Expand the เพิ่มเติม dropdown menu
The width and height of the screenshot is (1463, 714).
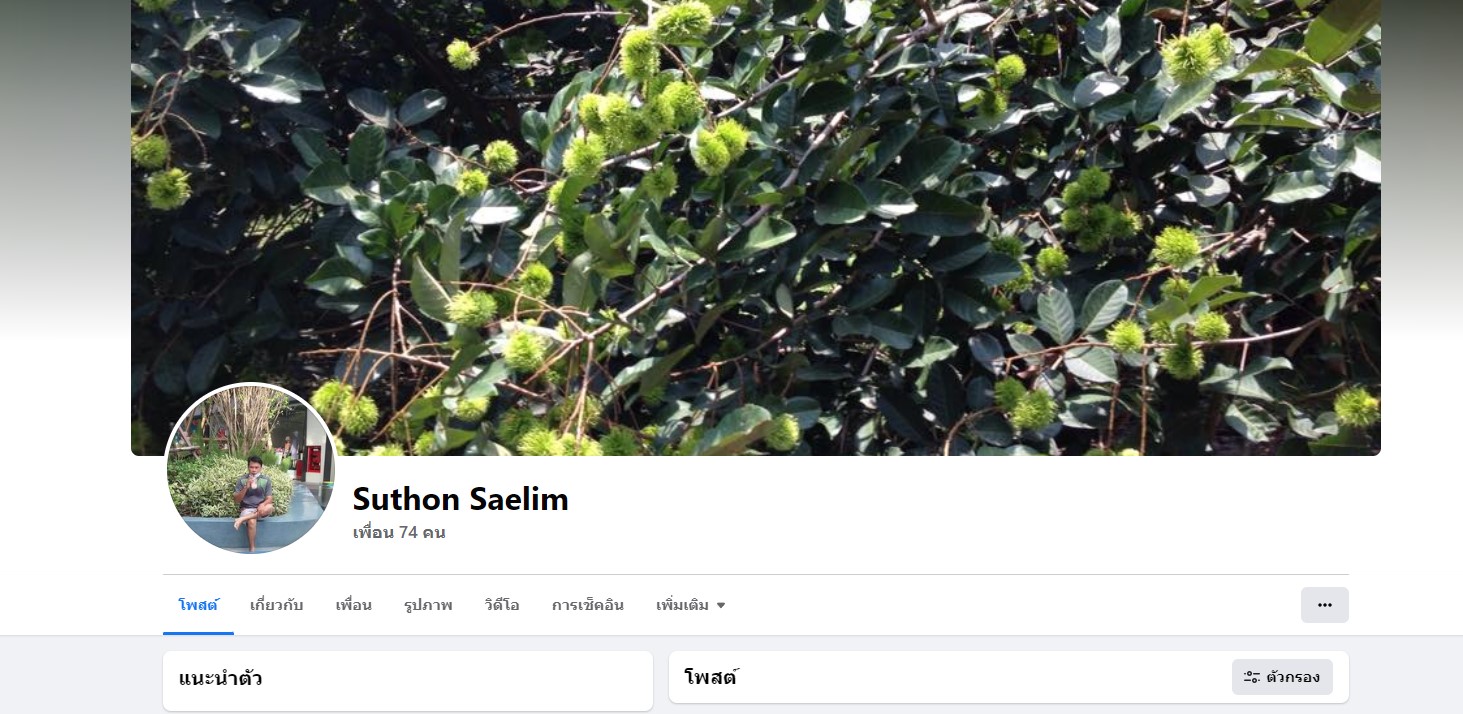(x=691, y=605)
